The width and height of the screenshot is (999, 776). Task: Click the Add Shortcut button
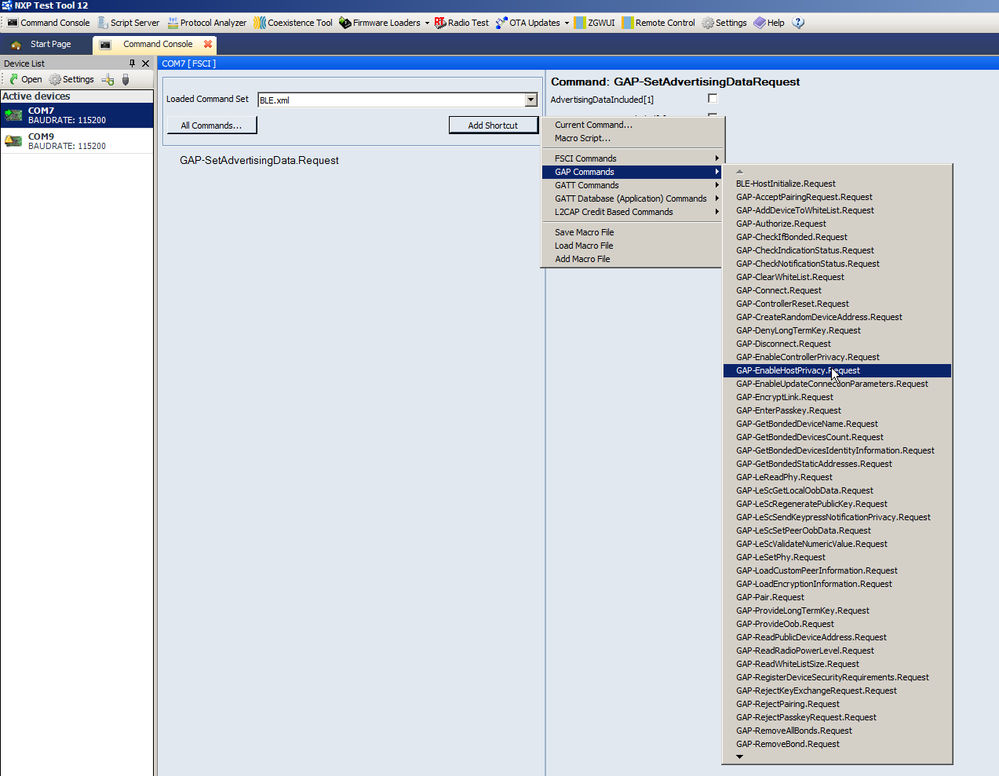click(x=493, y=126)
